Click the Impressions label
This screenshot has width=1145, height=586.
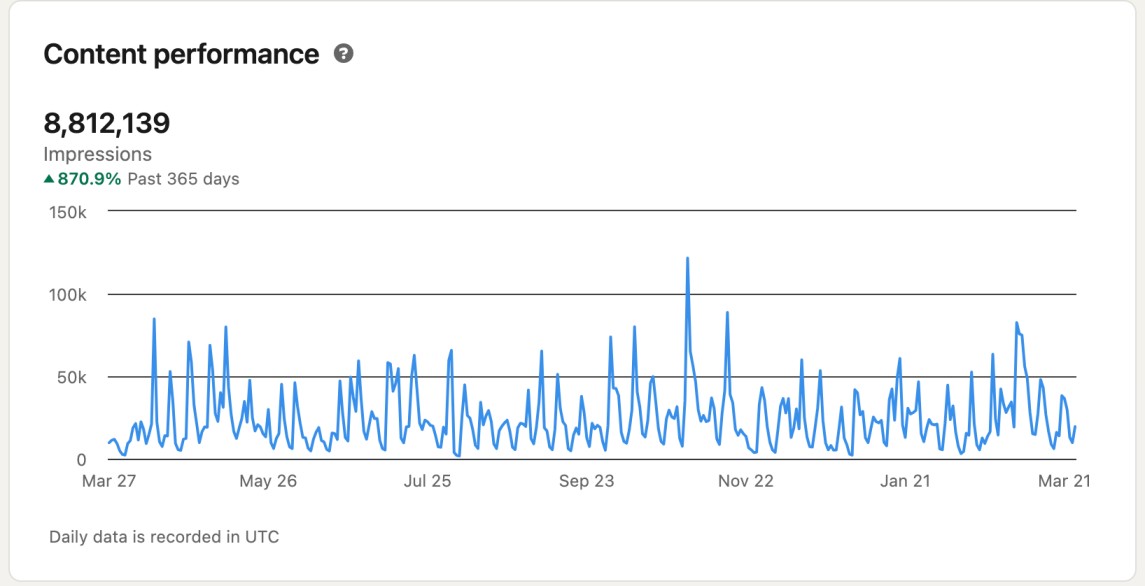(97, 154)
